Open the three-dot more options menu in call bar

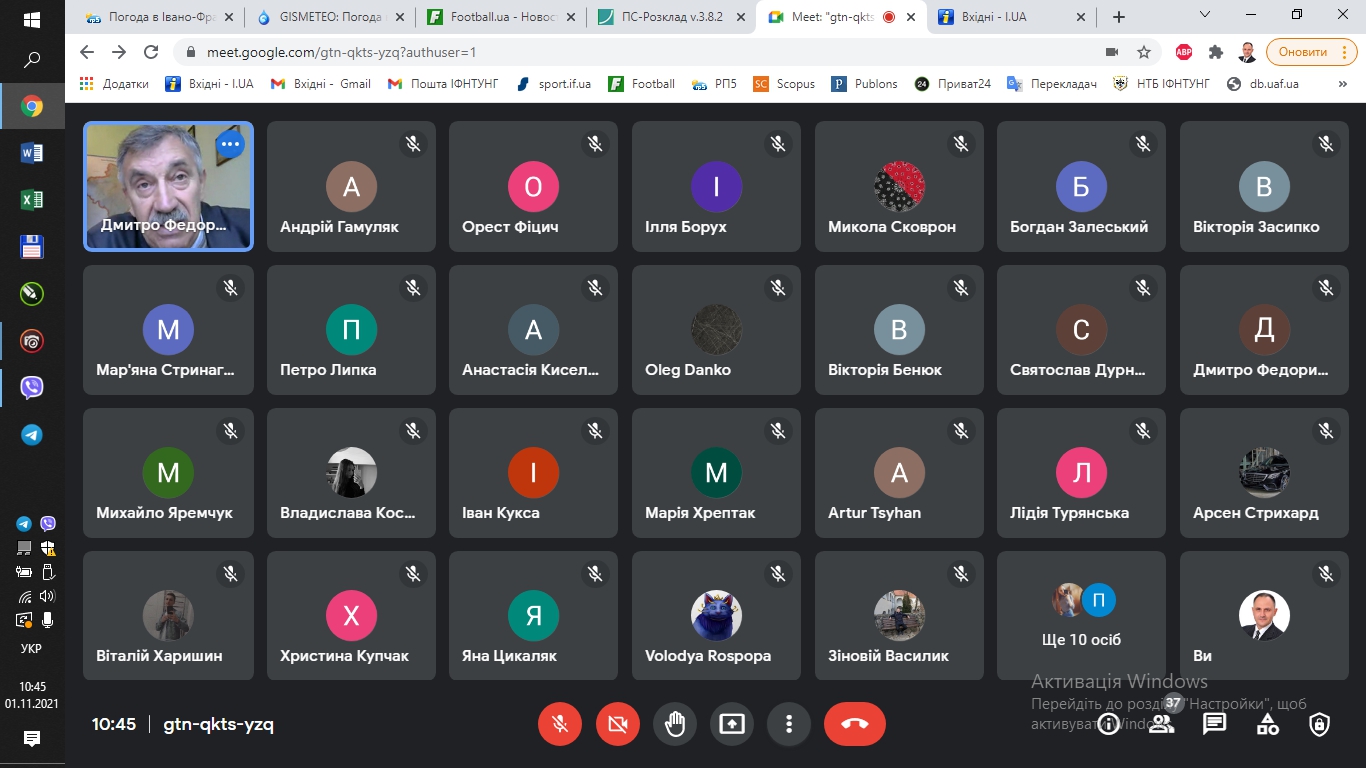(x=789, y=724)
